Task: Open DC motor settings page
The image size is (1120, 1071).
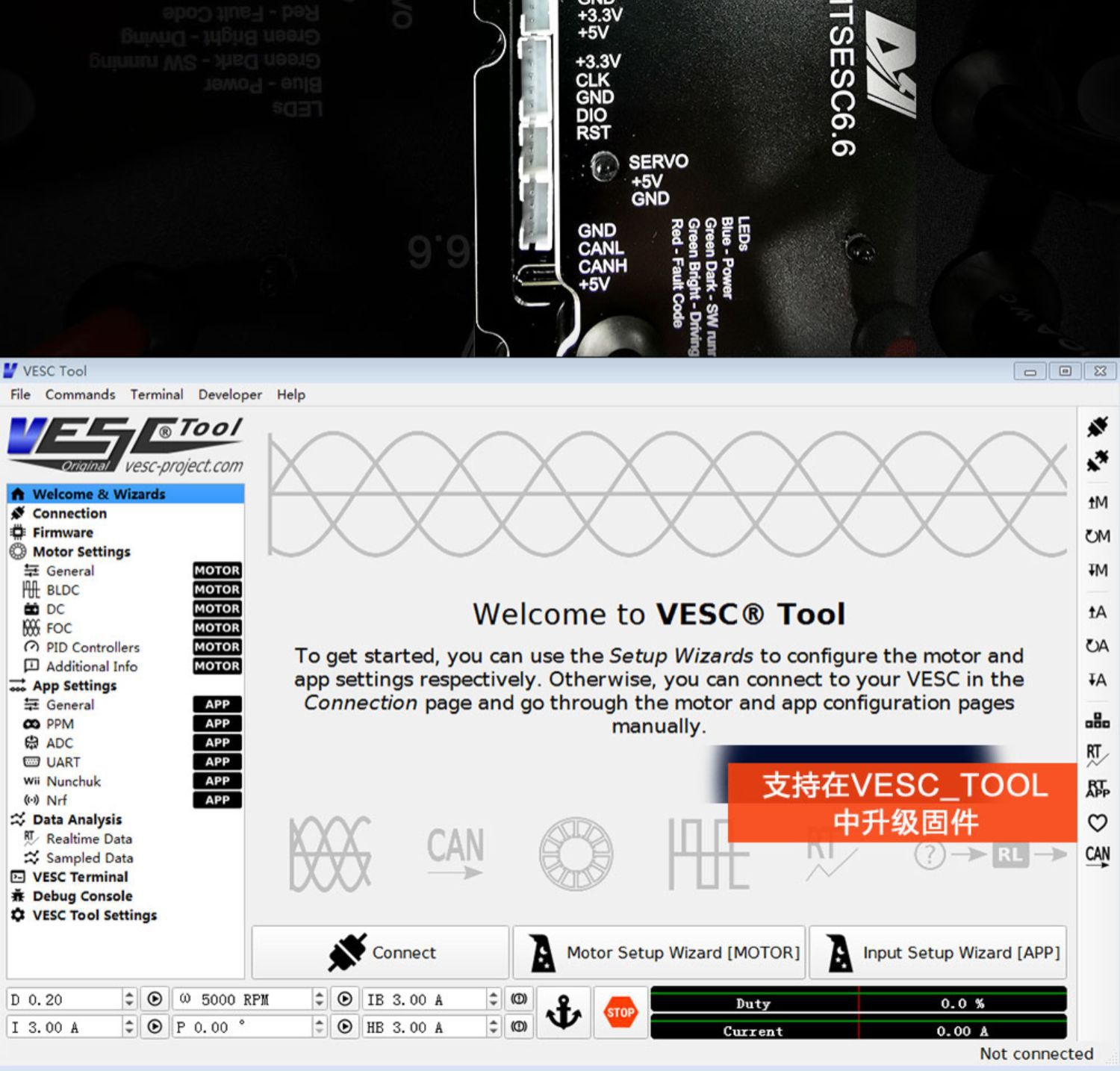Action: tap(125, 609)
